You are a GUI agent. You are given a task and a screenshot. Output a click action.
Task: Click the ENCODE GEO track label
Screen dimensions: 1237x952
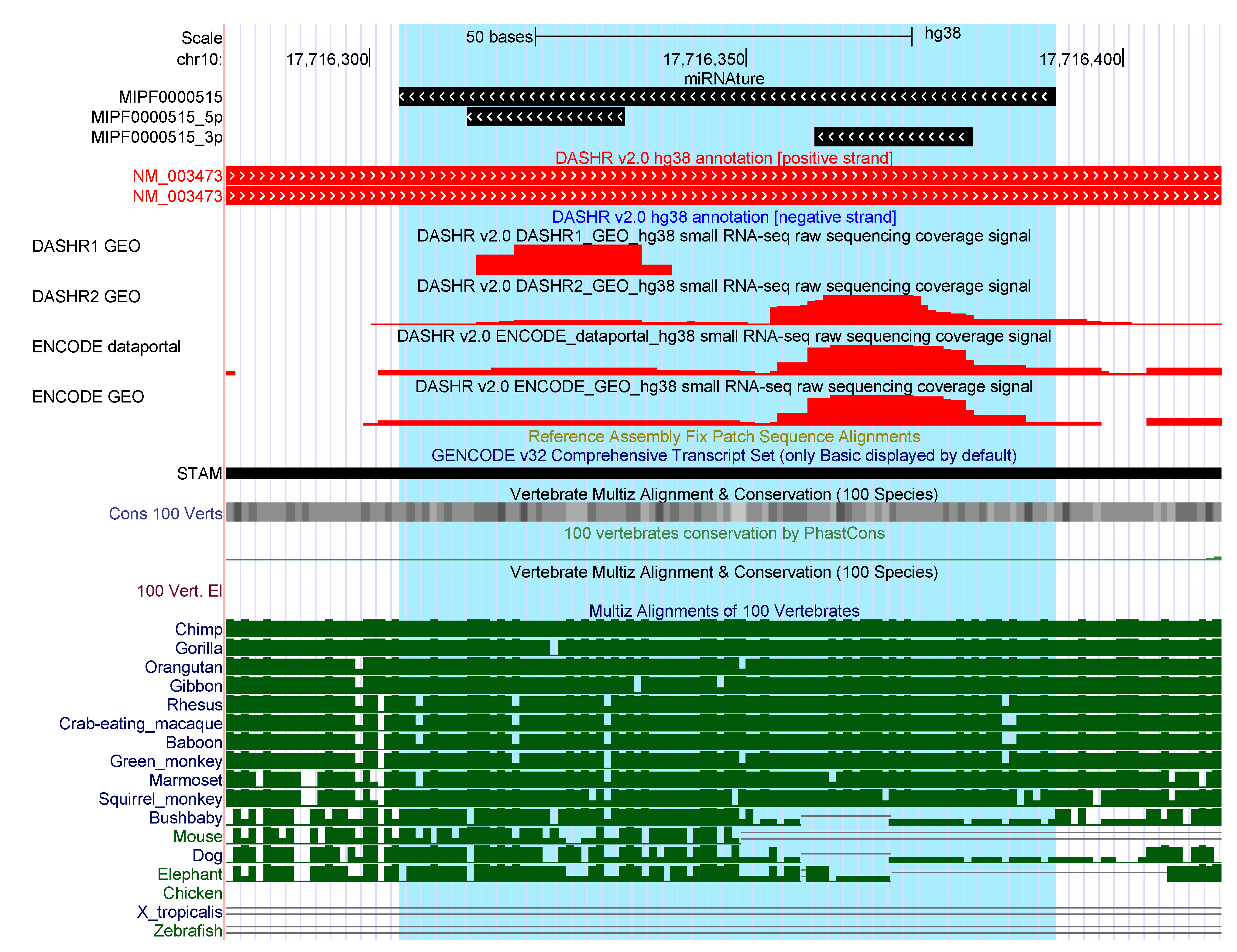pos(88,396)
